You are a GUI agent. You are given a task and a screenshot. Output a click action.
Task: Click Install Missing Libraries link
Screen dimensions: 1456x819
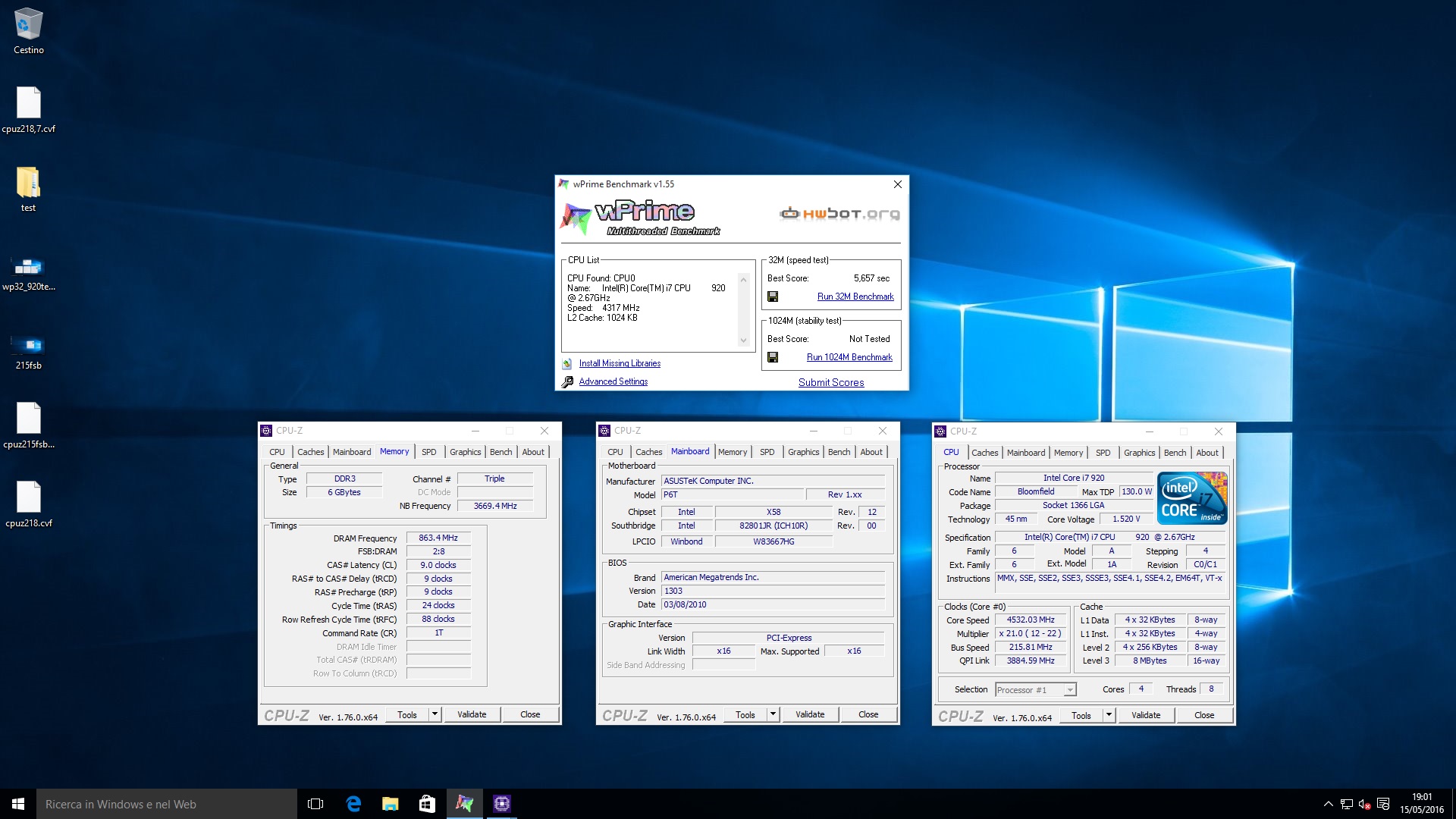point(620,363)
